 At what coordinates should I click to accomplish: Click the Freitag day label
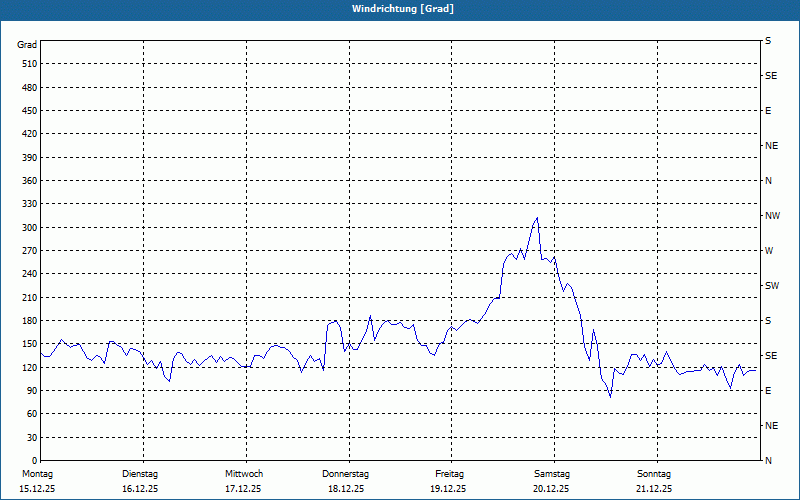(x=449, y=474)
